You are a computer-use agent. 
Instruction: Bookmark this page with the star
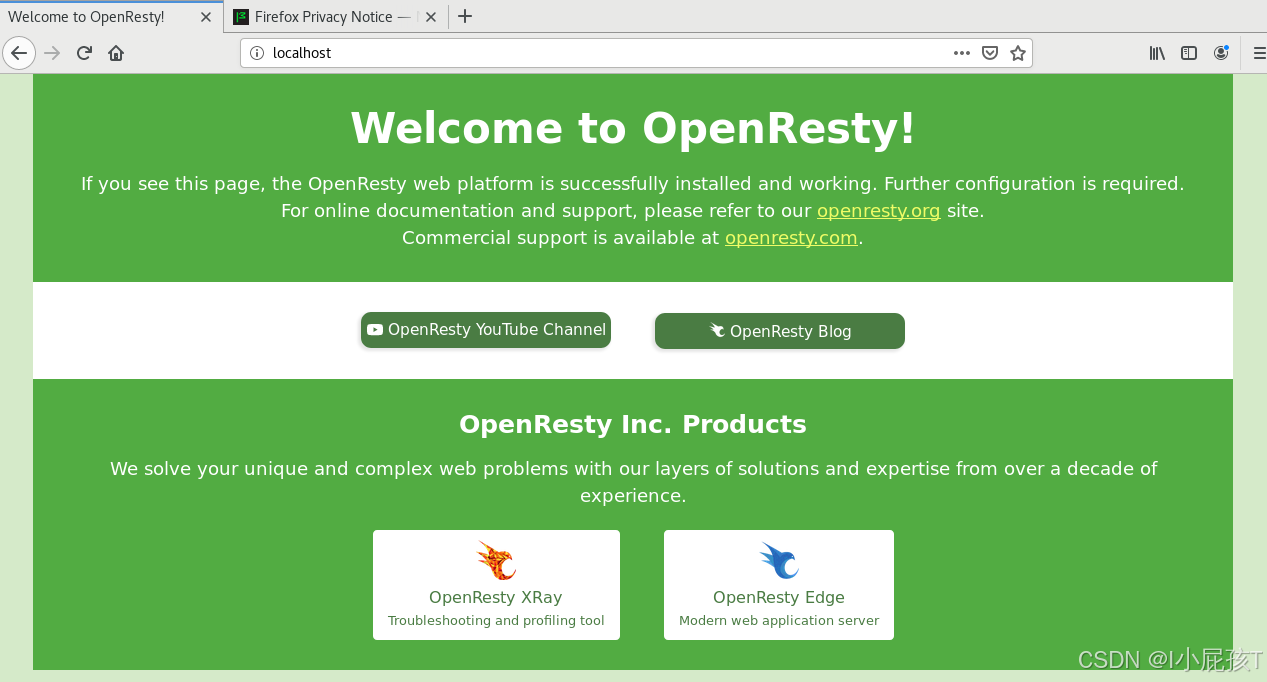[x=1018, y=53]
